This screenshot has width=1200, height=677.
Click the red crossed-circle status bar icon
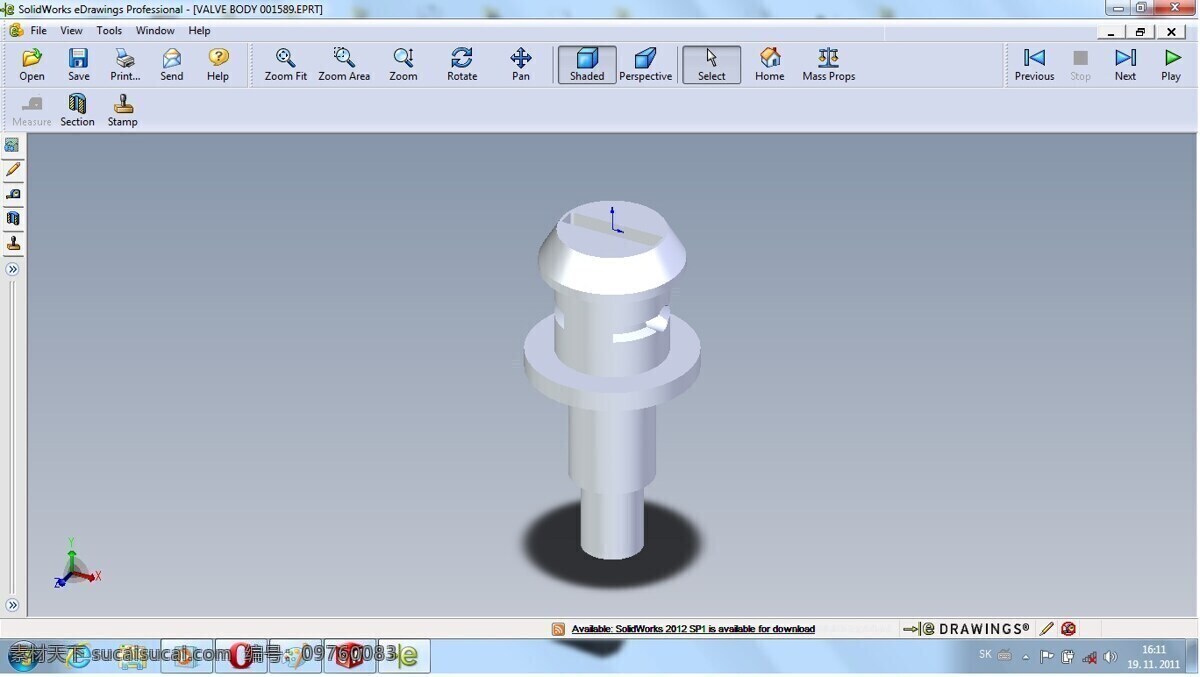coord(1068,629)
